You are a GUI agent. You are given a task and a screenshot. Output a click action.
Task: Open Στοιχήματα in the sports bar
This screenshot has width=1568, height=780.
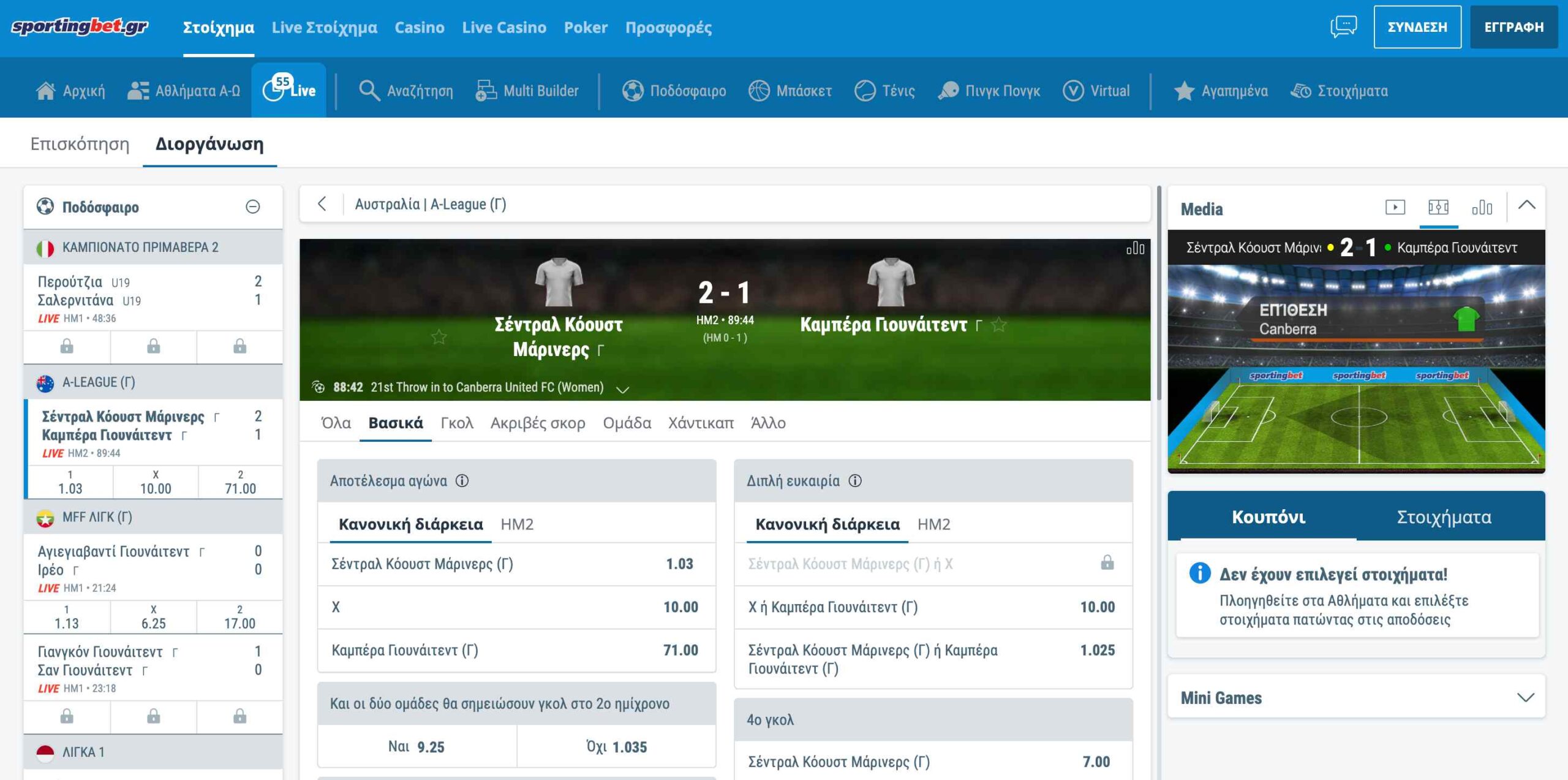tap(1339, 91)
